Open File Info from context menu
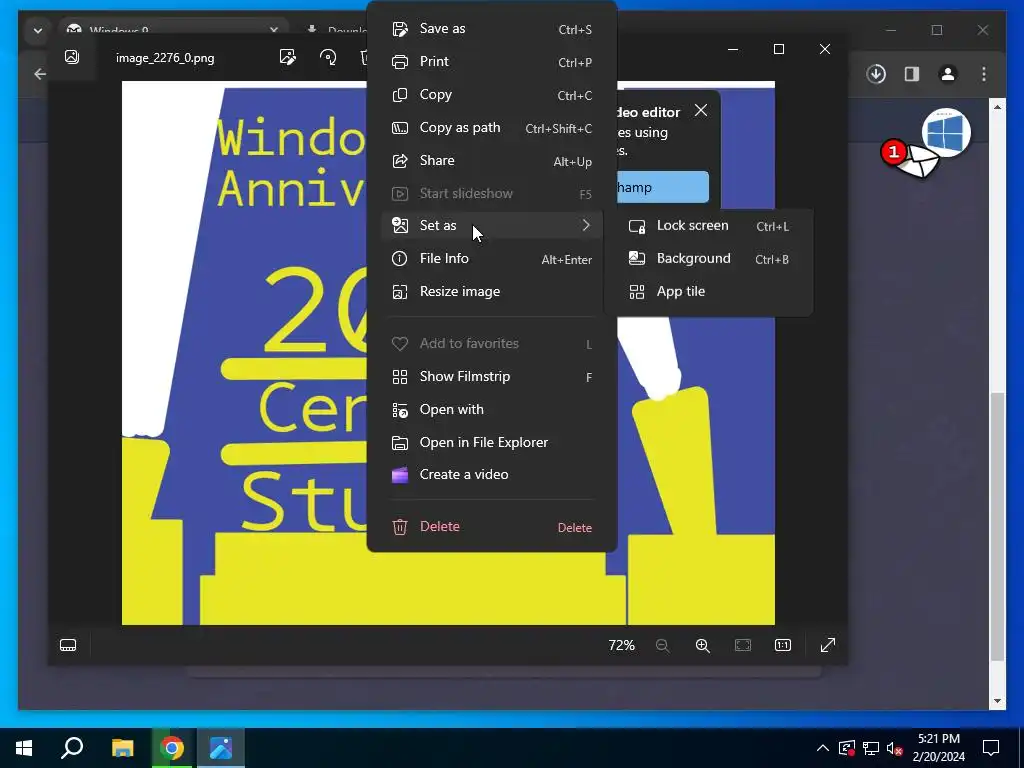 tap(492, 259)
